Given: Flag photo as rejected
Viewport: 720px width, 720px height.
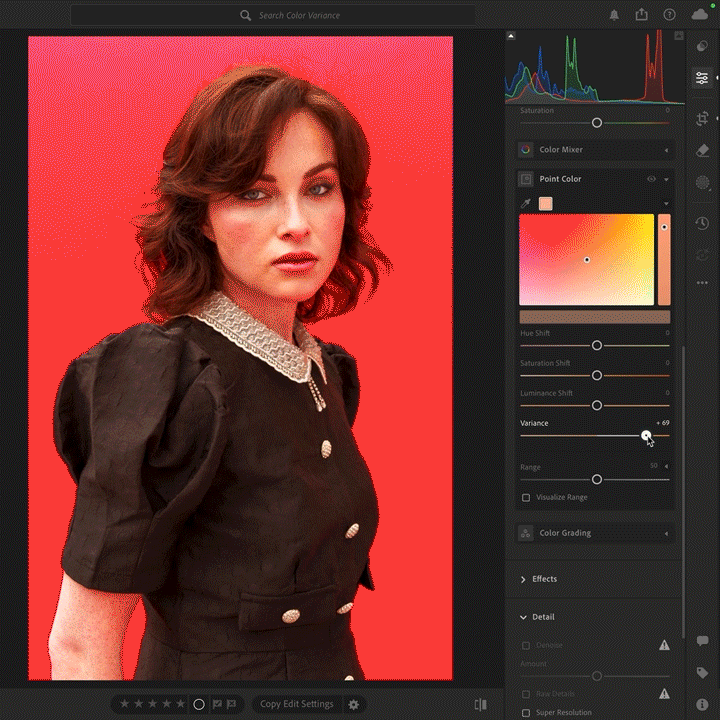Looking at the screenshot, I should point(231,704).
